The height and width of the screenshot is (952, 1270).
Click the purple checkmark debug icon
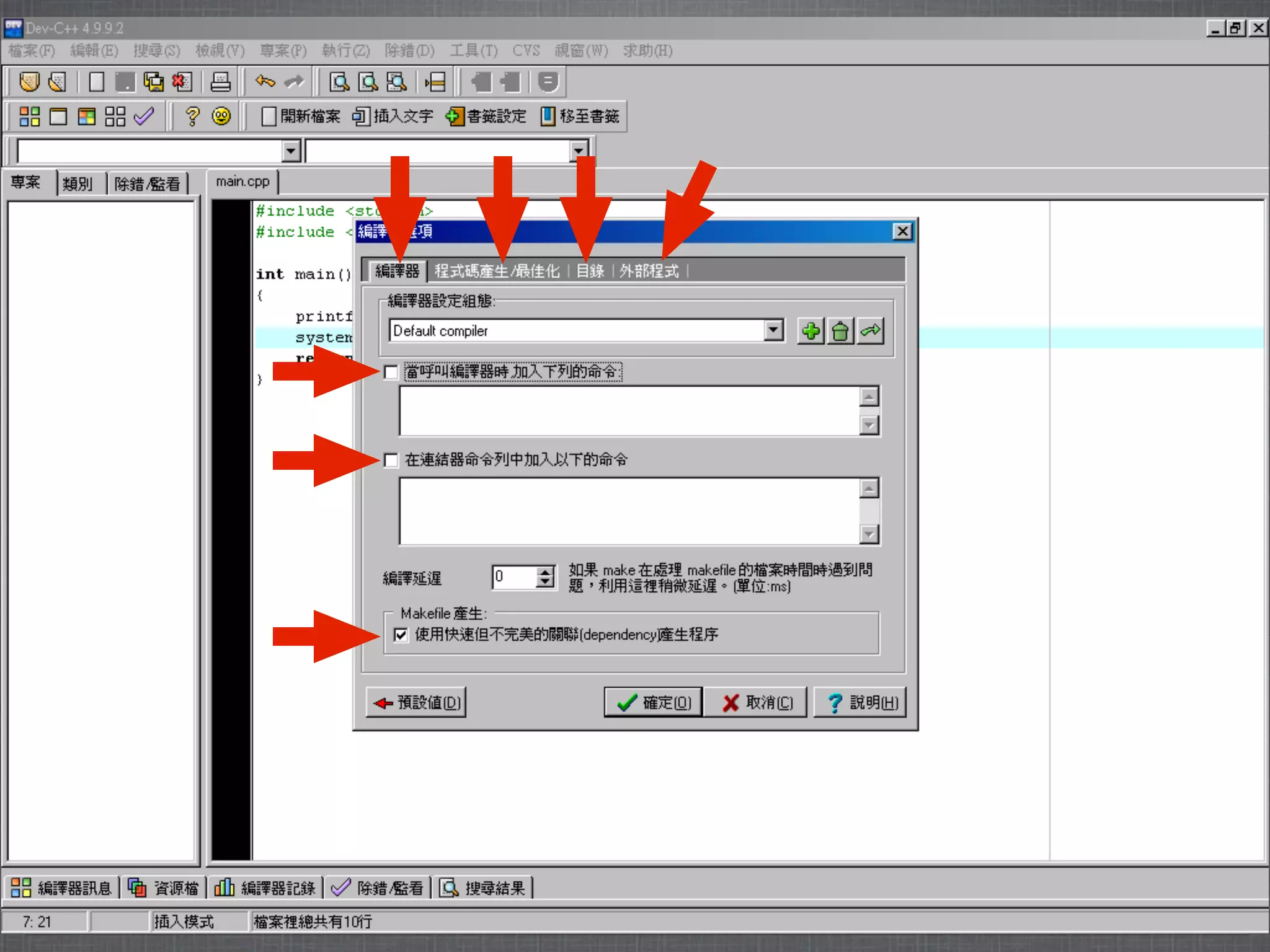click(x=144, y=117)
